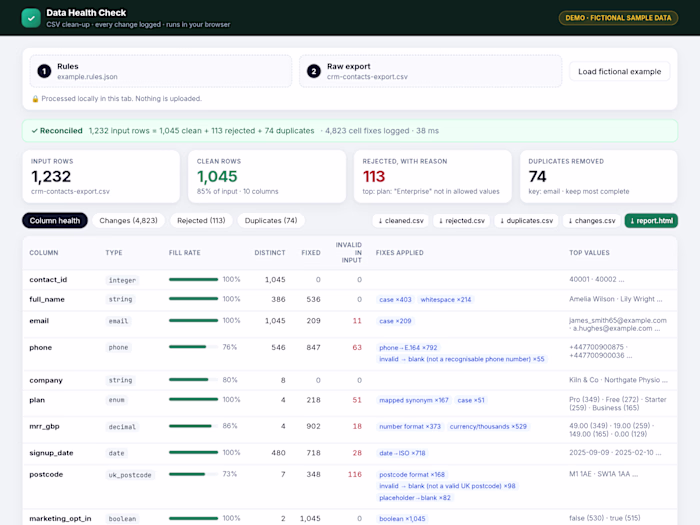700x525 pixels.
Task: Click the Rejected with reason 113 card
Action: [x=433, y=176]
